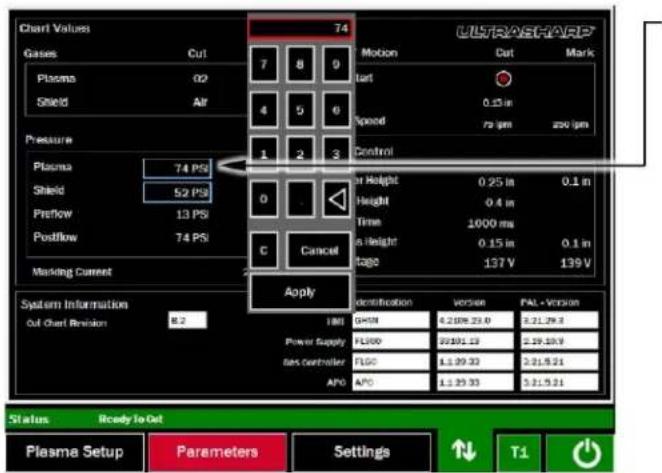Select the APC version field
The height and width of the screenshot is (473, 662).
tap(475, 382)
